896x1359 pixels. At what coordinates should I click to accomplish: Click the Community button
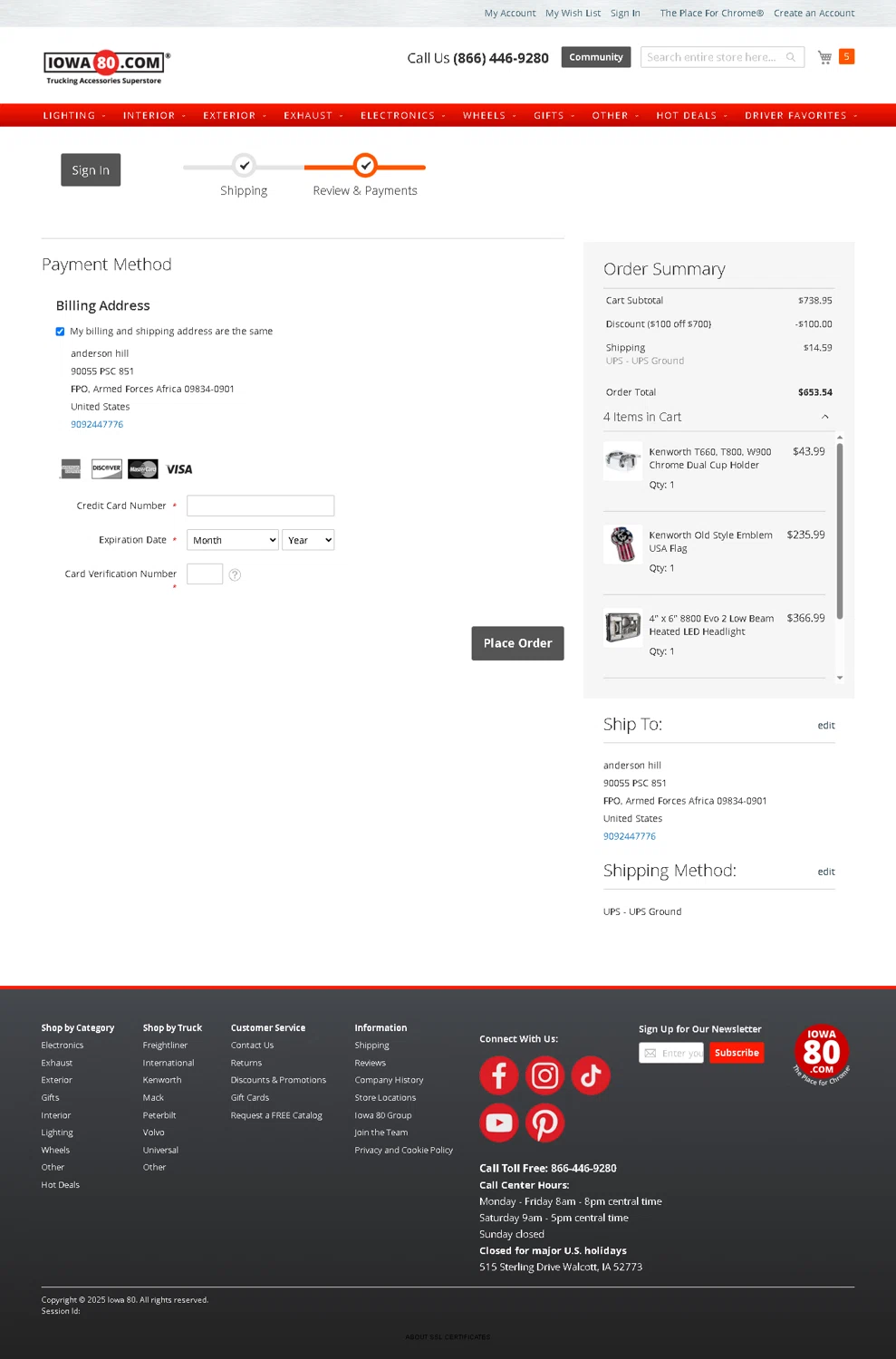pyautogui.click(x=596, y=57)
